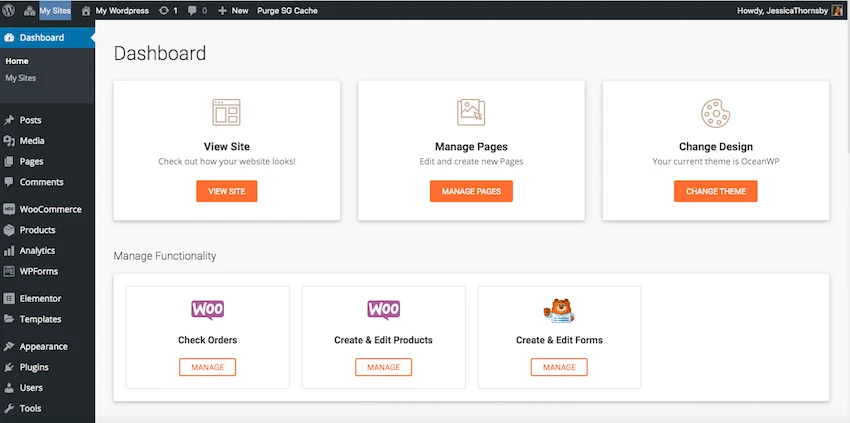
Task: Click the My Sites network icon
Action: coord(30,10)
